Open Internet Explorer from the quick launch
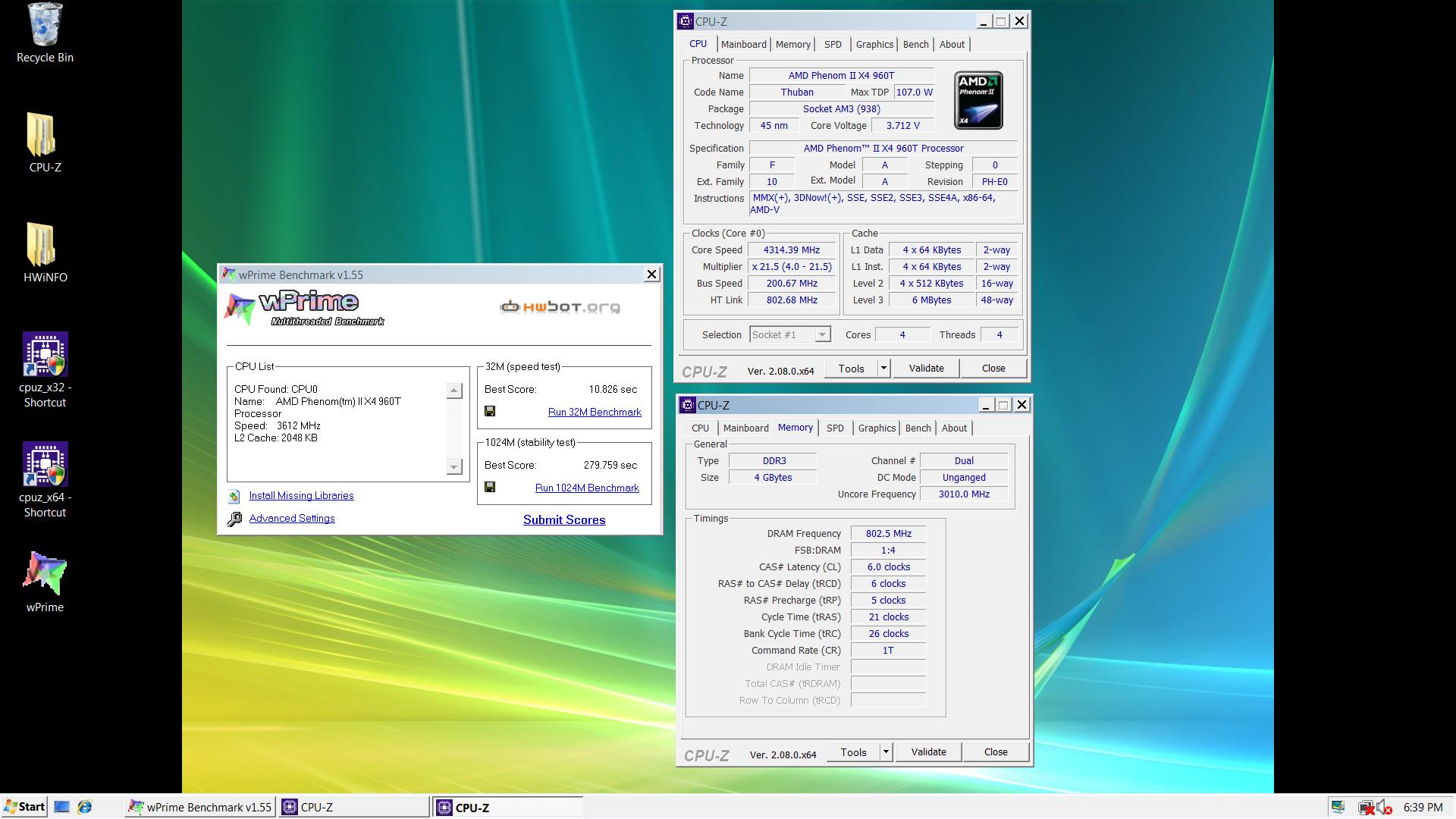Viewport: 1456px width, 819px height. click(x=85, y=807)
